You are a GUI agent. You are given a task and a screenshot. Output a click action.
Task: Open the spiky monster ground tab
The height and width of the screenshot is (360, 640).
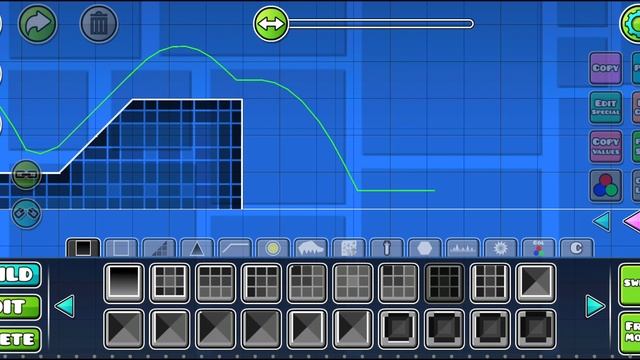311,248
